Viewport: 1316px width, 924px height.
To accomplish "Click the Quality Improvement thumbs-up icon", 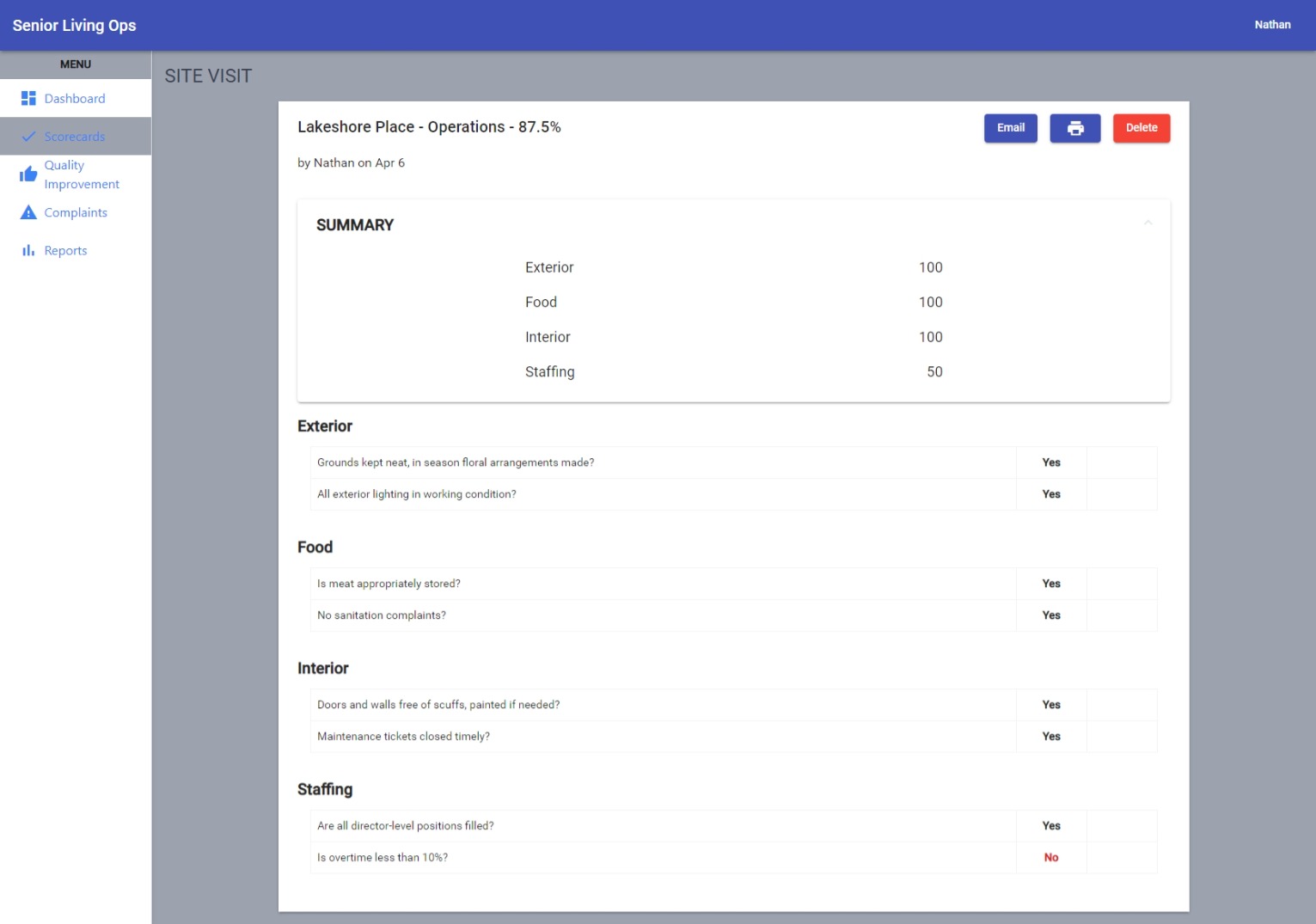I will coord(28,174).
